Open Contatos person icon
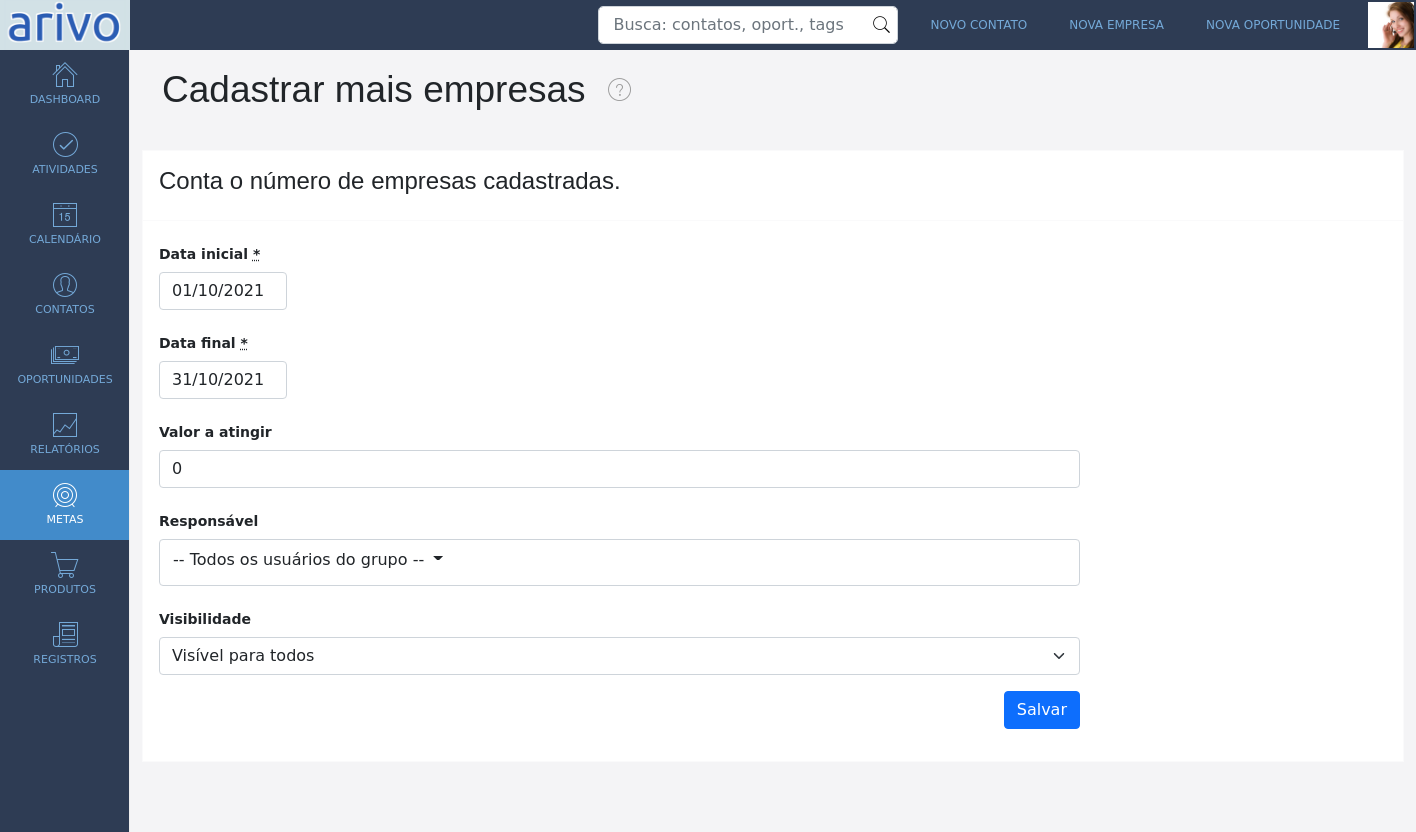Image resolution: width=1416 pixels, height=832 pixels. click(x=65, y=285)
